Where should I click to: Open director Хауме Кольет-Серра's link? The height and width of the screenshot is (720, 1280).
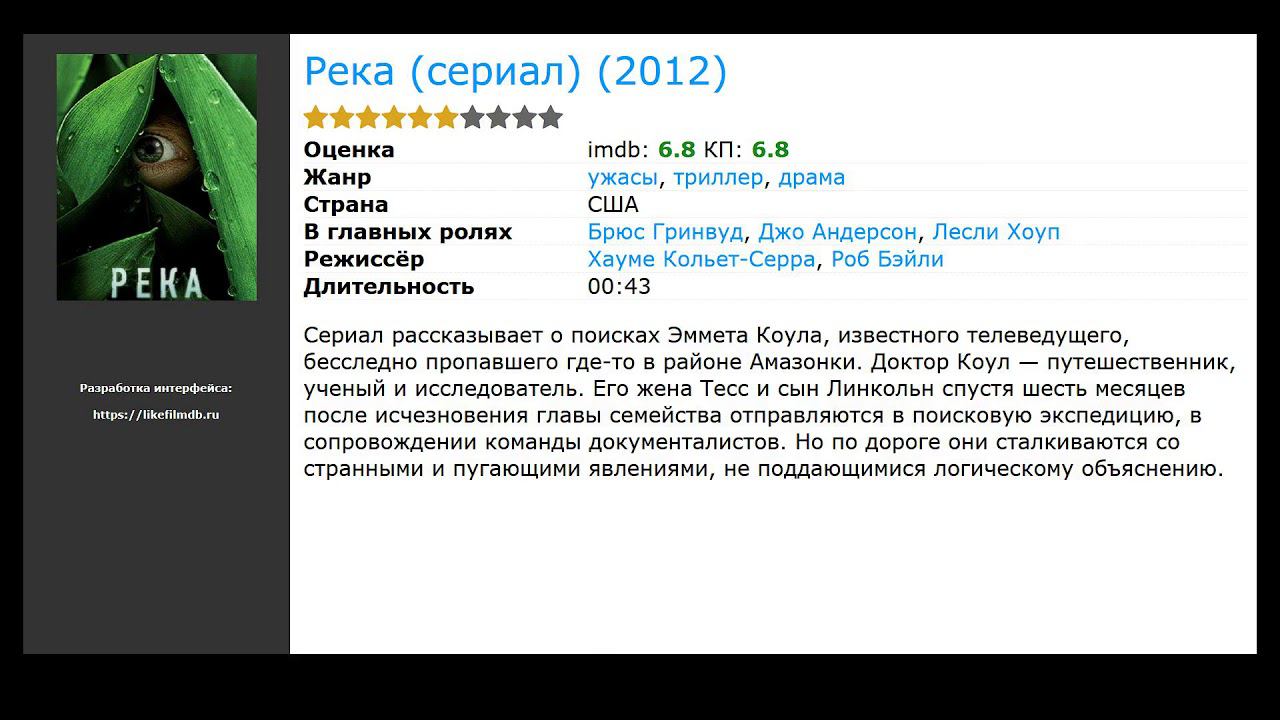(701, 260)
